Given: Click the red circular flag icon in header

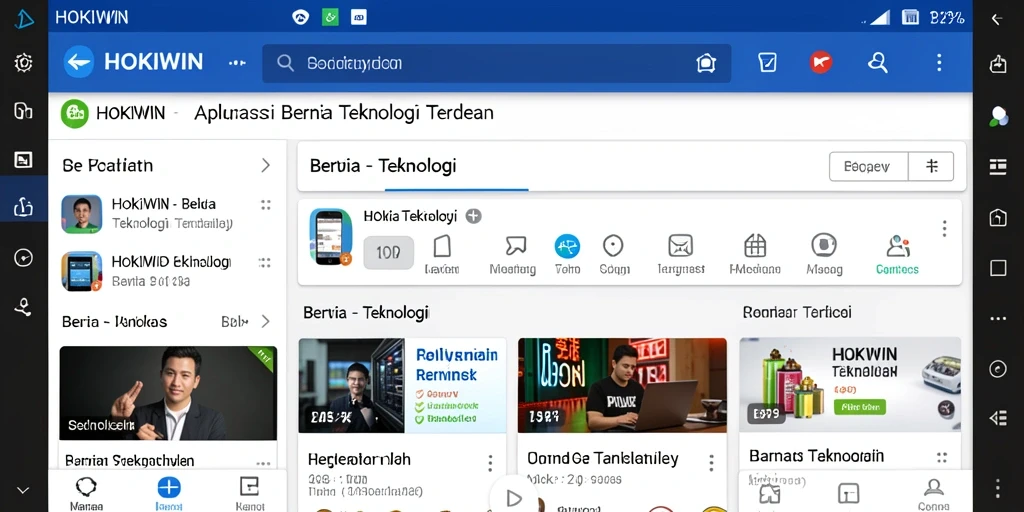Looking at the screenshot, I should click(x=821, y=63).
